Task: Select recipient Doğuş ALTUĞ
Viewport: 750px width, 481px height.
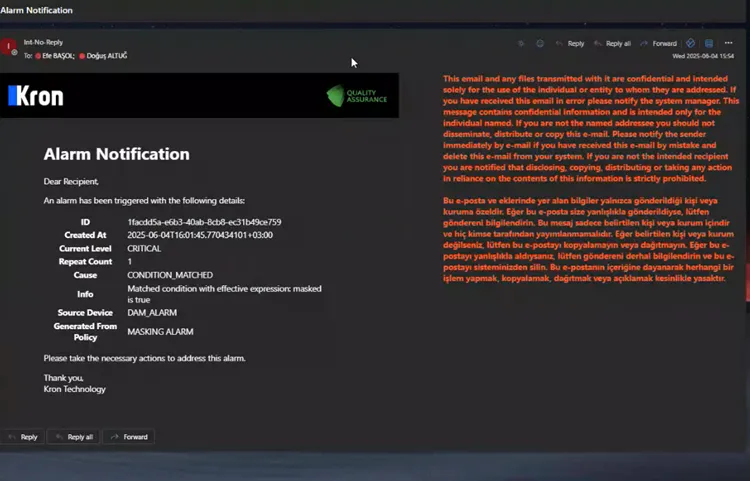Action: 103,56
